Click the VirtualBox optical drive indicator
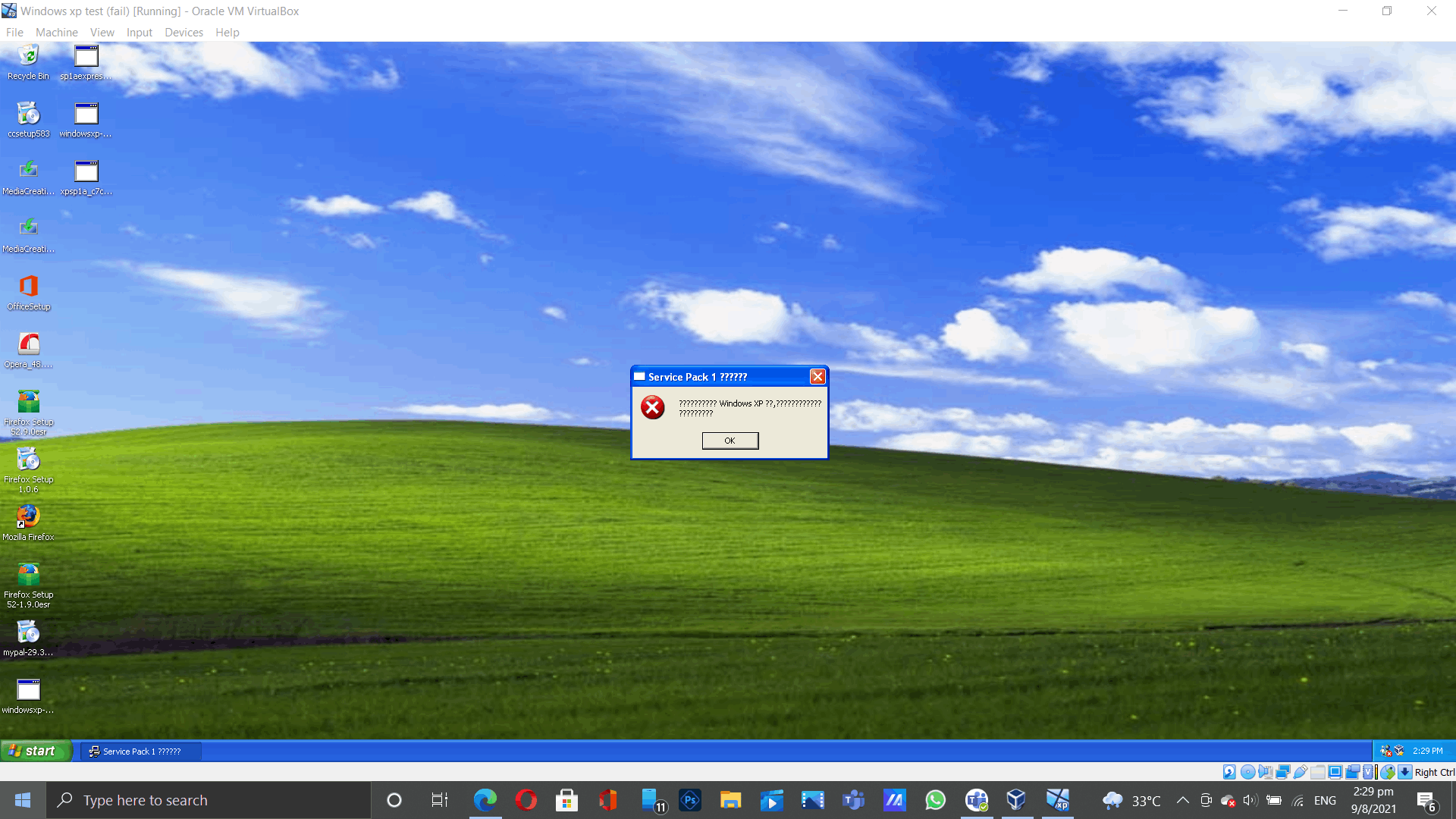Screen dimensions: 1456x819 (1247, 772)
